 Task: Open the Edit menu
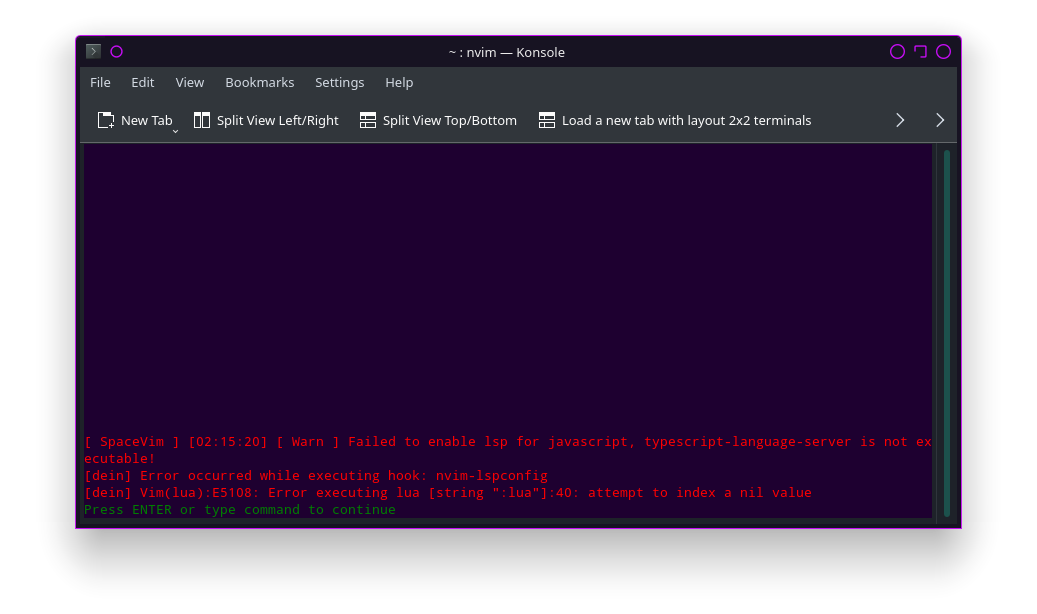tap(143, 83)
